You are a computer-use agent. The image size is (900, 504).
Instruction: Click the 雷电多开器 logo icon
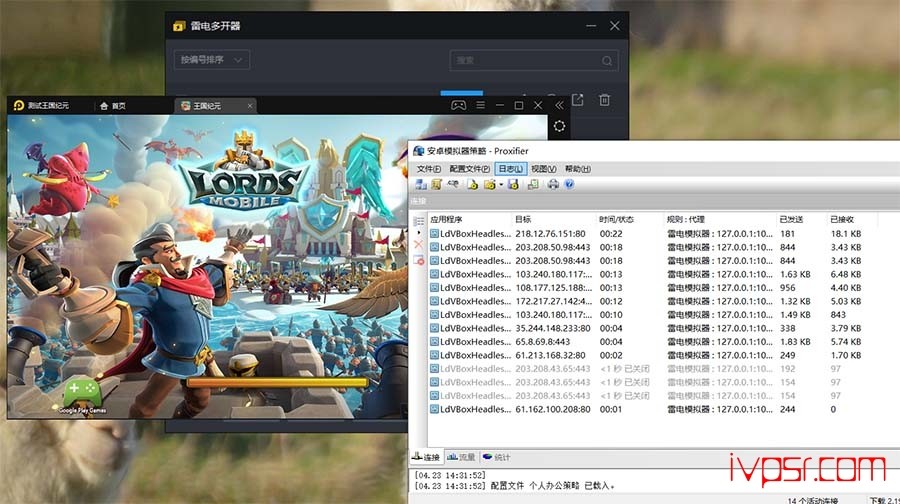[x=179, y=26]
